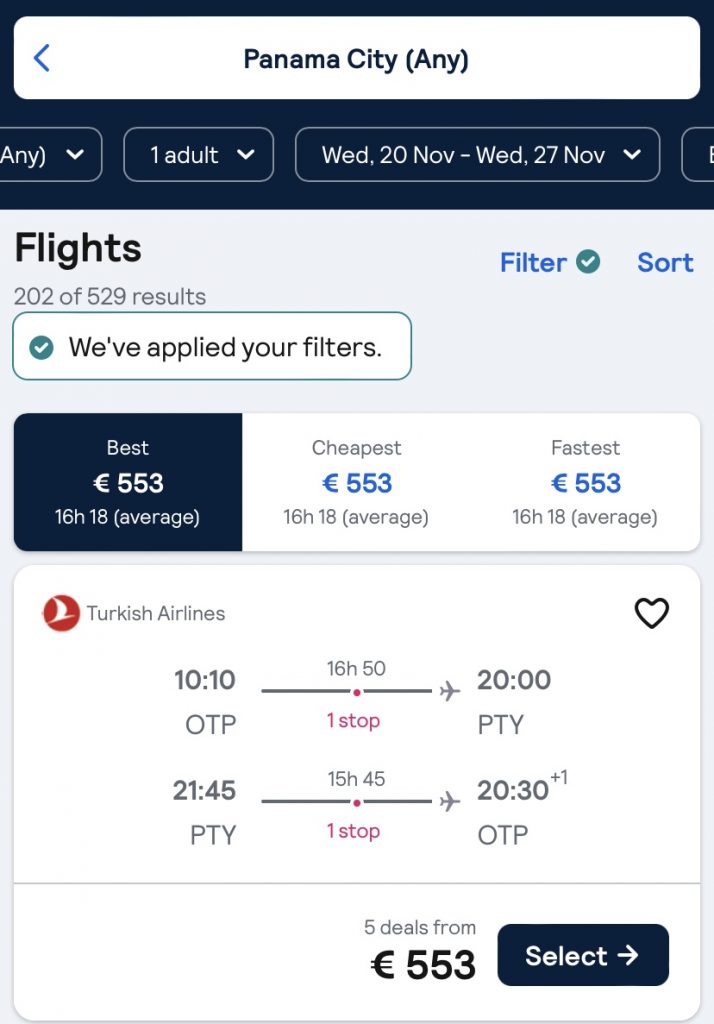Click the outbound flight airplane icon
The height and width of the screenshot is (1024, 714).
(x=450, y=691)
